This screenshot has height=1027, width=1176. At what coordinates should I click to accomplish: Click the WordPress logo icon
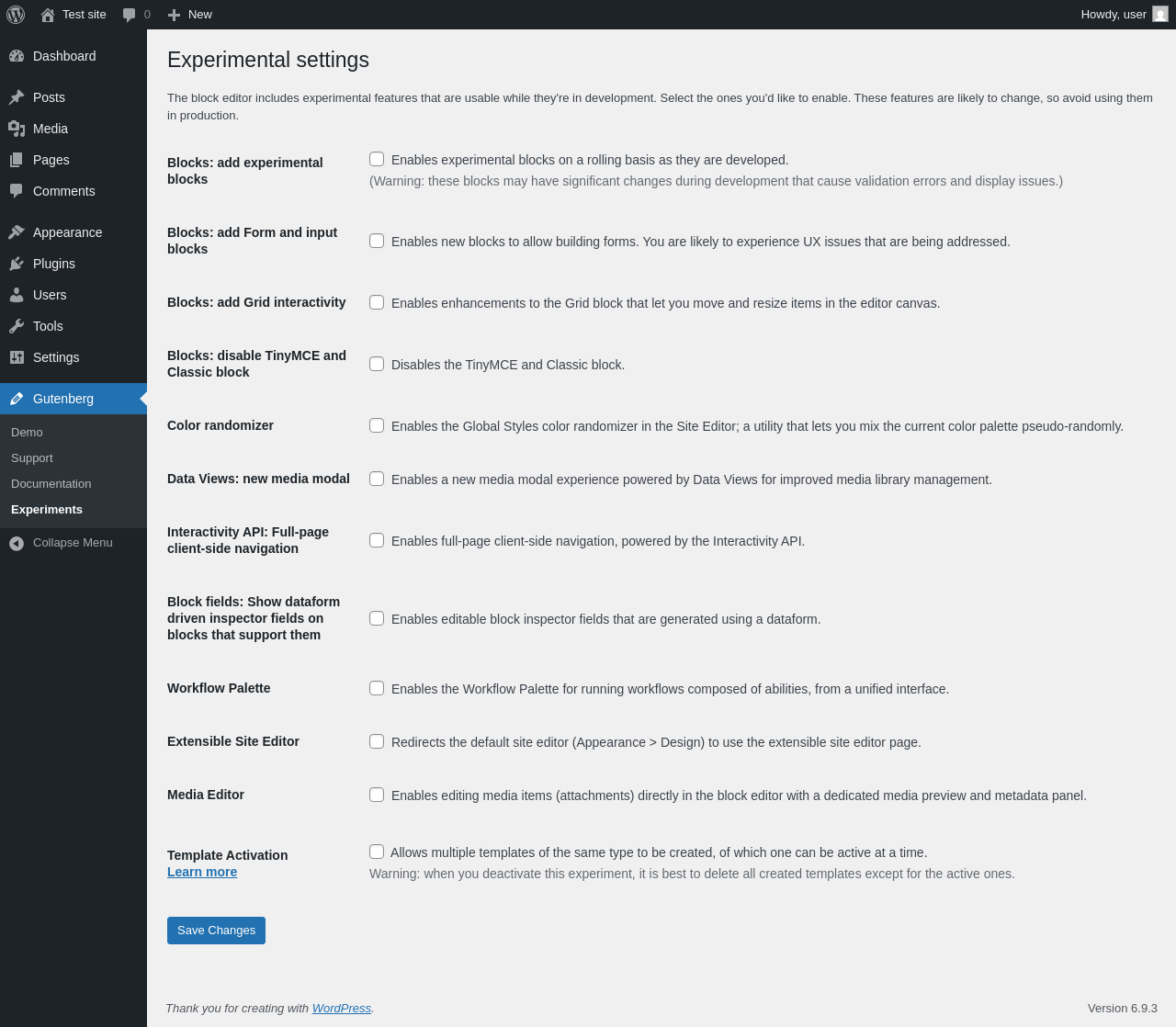tap(16, 15)
